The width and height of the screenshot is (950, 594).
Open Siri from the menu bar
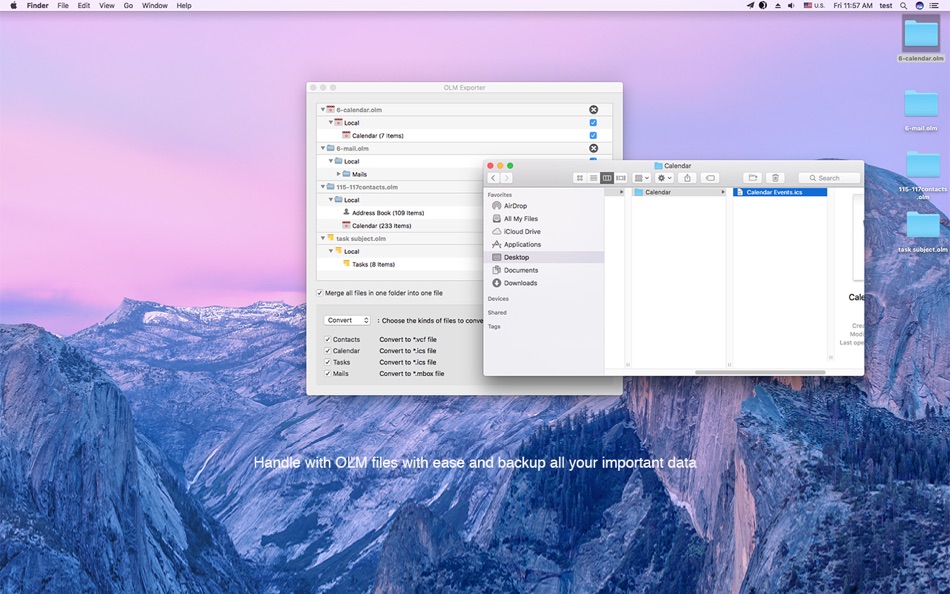point(919,5)
